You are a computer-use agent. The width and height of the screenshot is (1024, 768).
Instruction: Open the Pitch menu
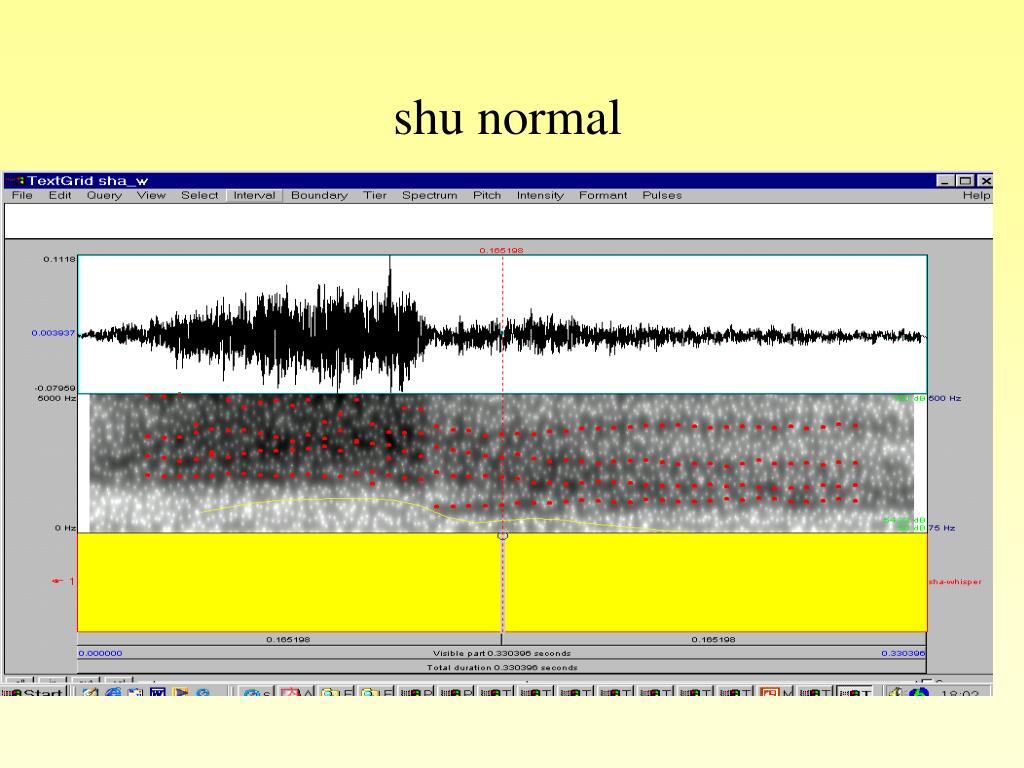pos(487,195)
